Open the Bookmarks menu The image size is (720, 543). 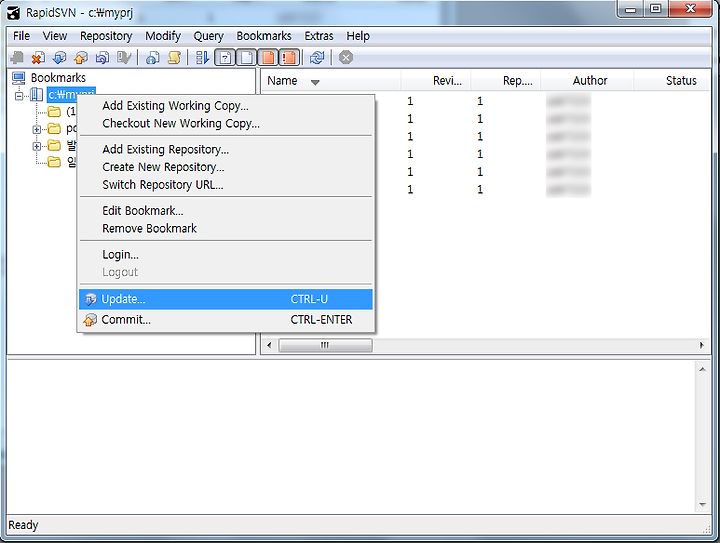[x=264, y=36]
